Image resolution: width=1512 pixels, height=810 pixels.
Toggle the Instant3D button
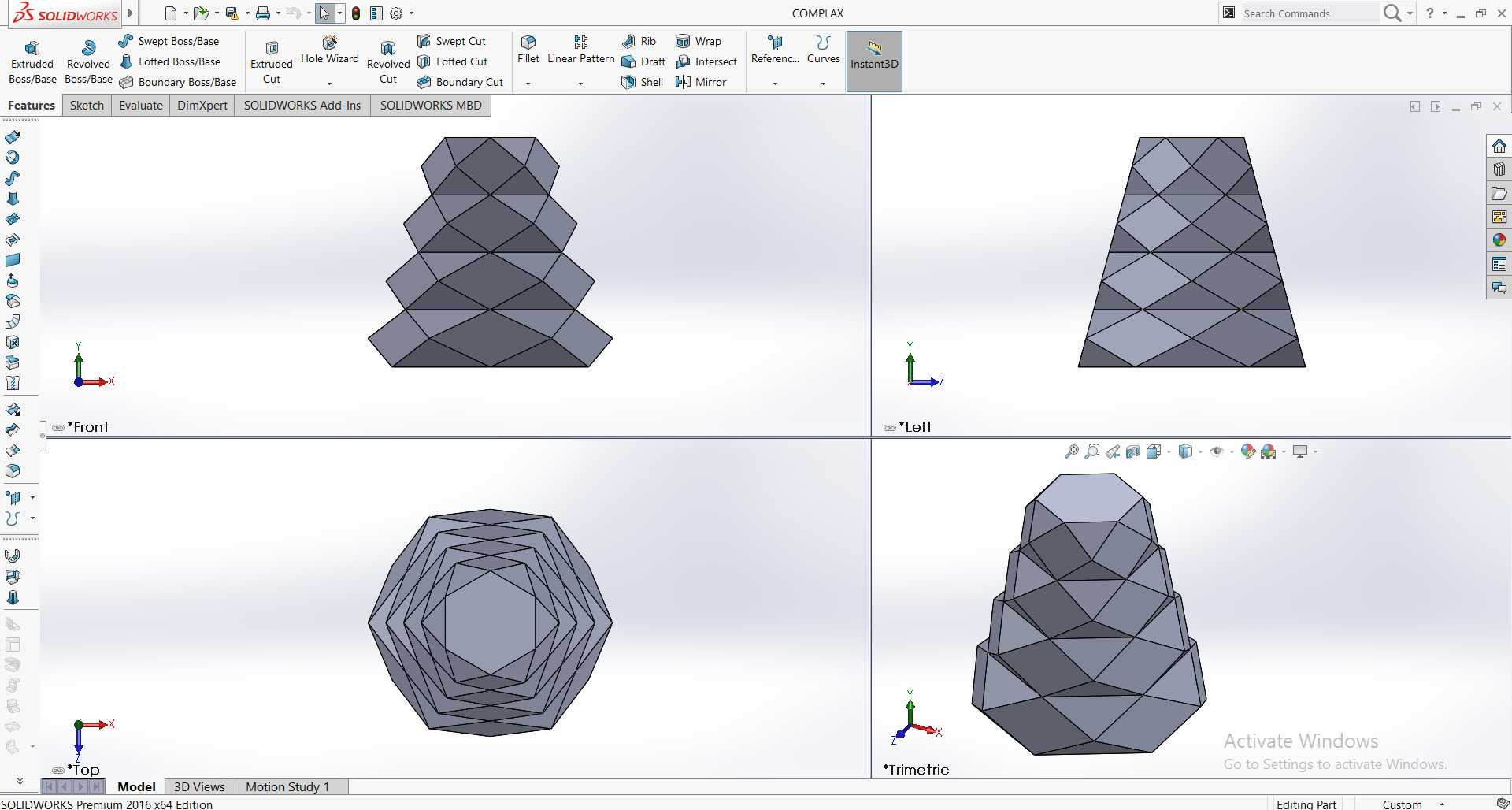point(874,61)
